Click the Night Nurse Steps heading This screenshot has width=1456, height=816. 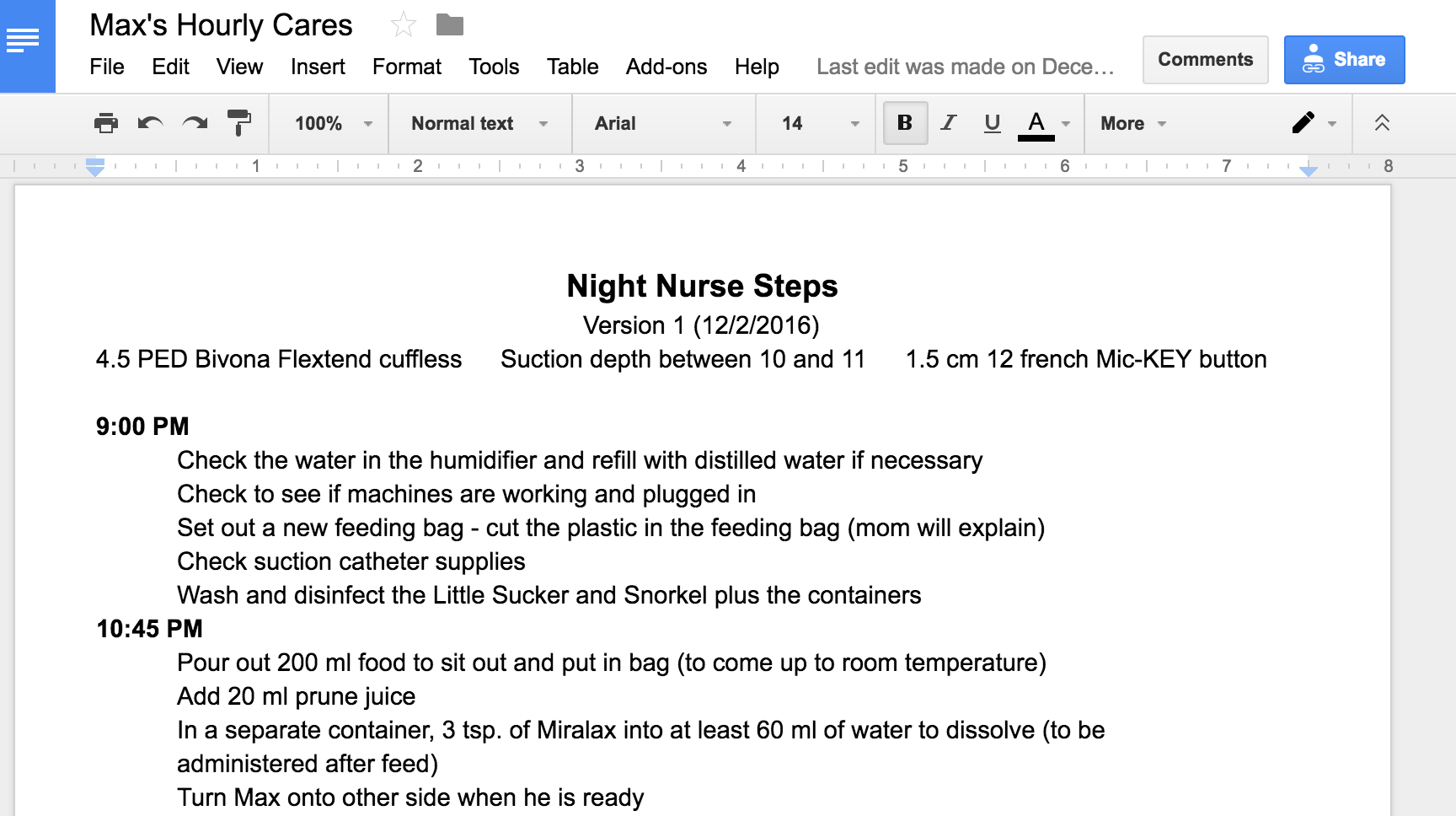pos(702,286)
